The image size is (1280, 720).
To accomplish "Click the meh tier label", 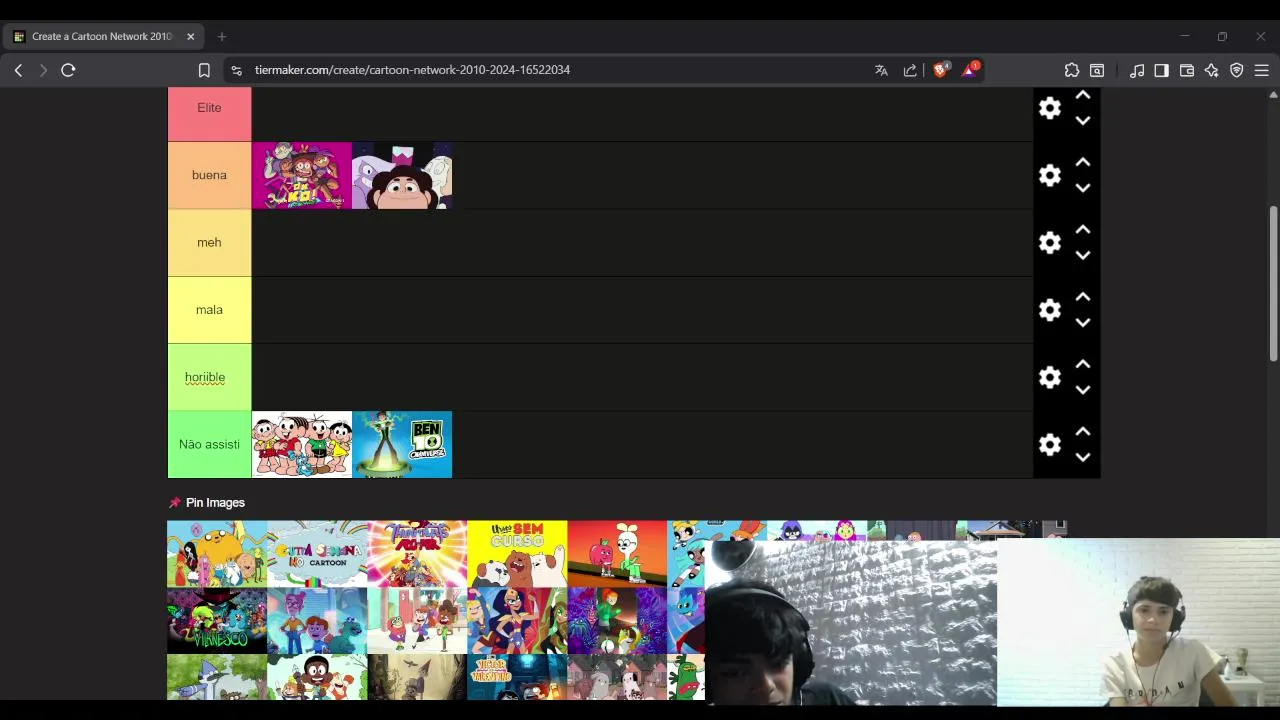I will (209, 242).
